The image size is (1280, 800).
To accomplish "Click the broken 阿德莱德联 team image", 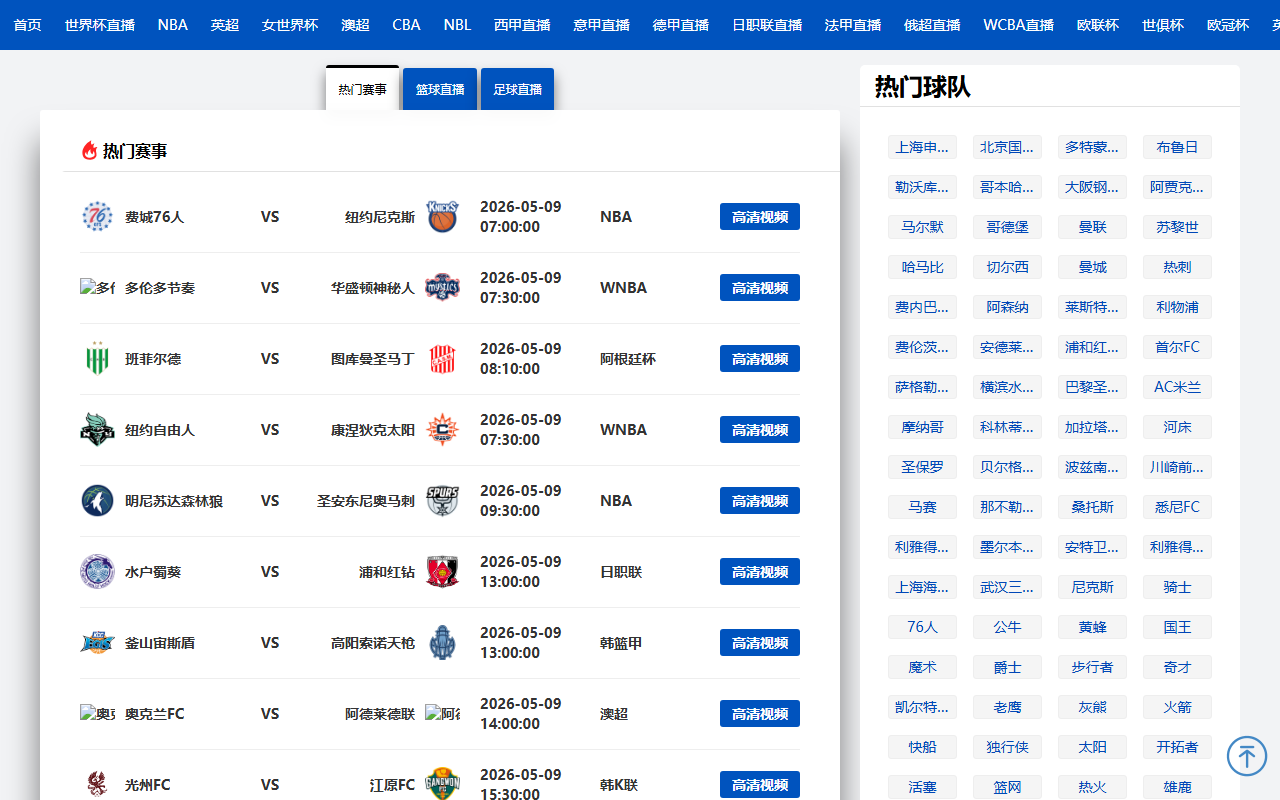I will point(442,714).
